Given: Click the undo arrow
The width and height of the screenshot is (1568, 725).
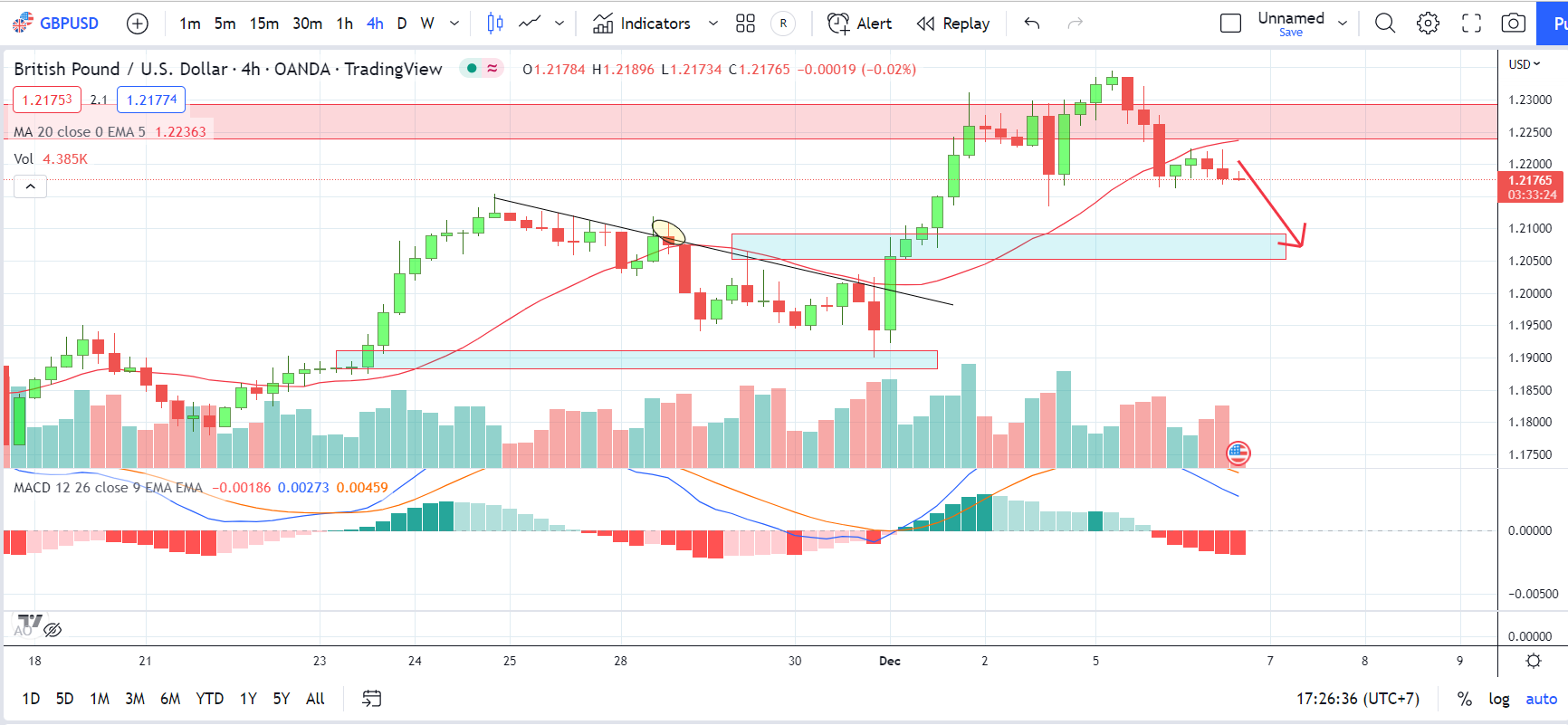Looking at the screenshot, I should (1032, 24).
